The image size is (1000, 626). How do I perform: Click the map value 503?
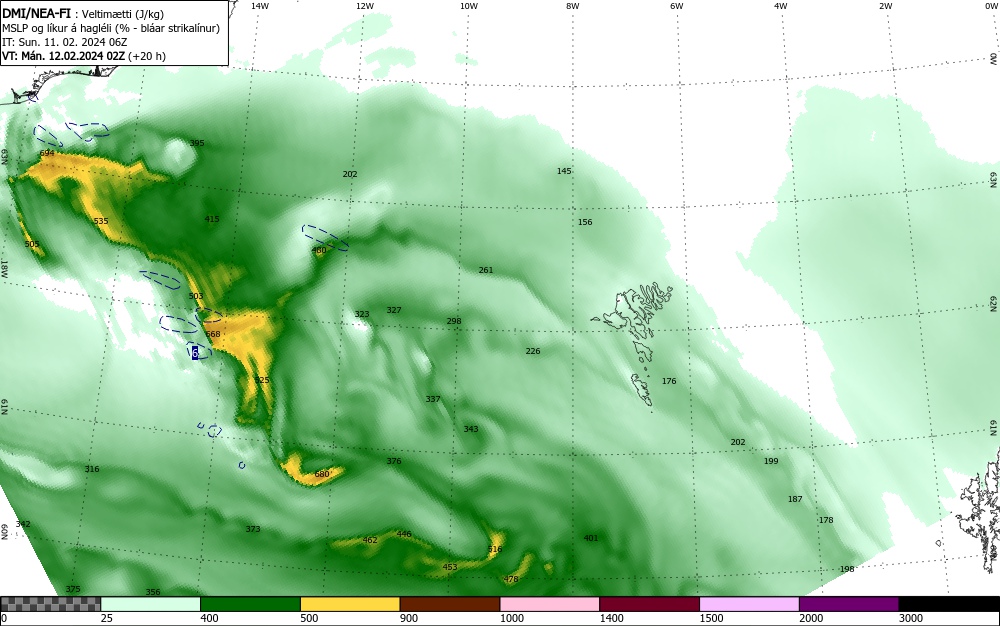(x=196, y=296)
